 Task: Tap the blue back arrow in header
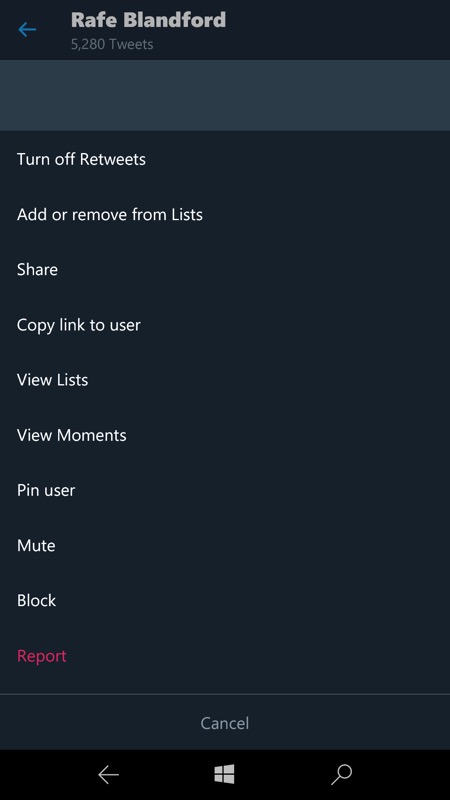click(27, 30)
